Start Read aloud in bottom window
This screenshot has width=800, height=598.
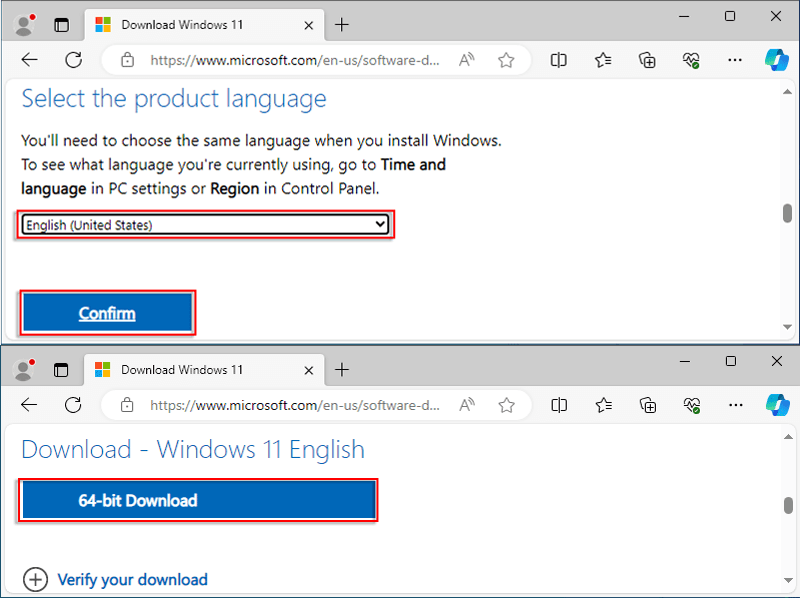(x=467, y=405)
